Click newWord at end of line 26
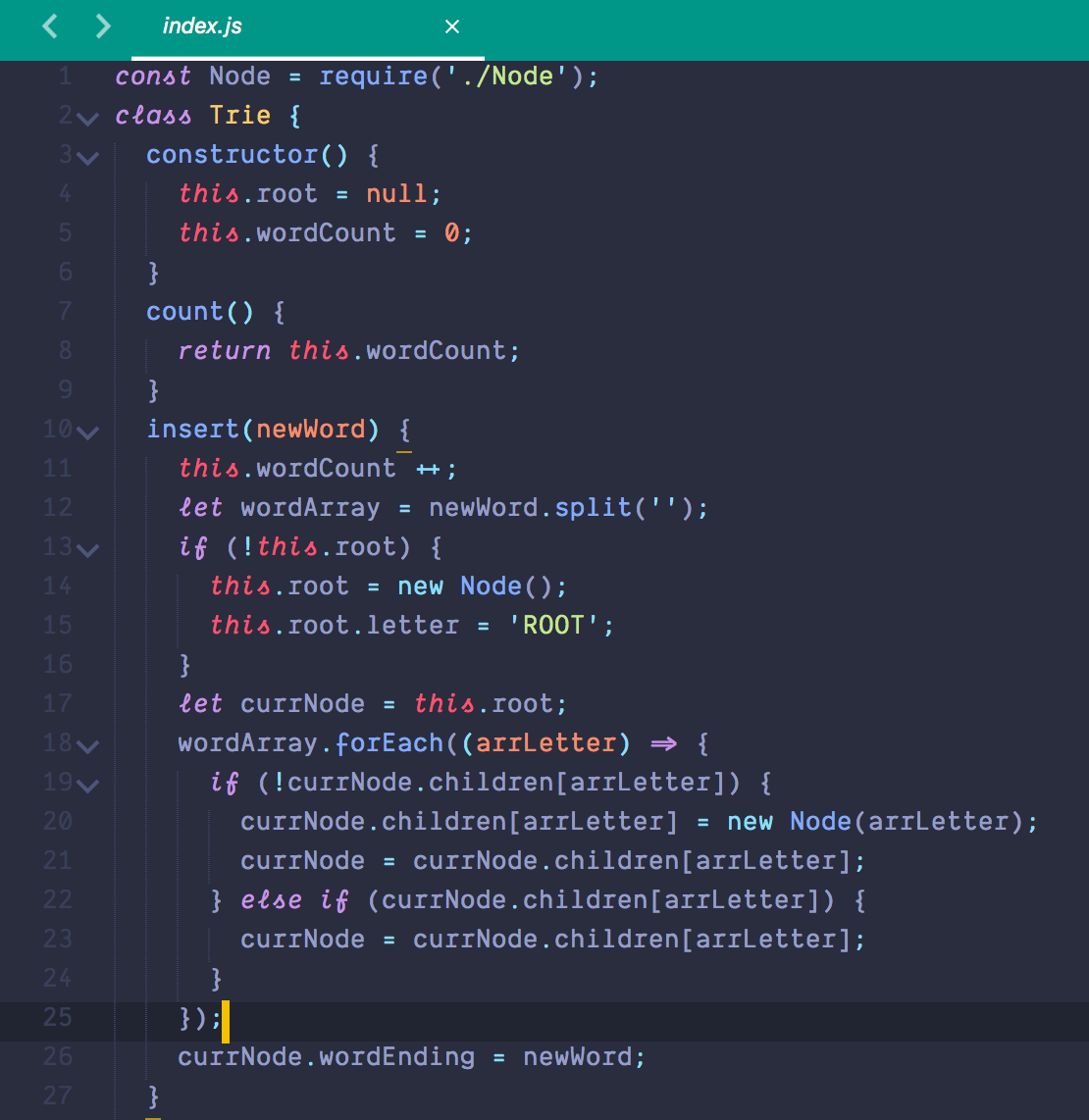The width and height of the screenshot is (1089, 1120). point(578,1057)
